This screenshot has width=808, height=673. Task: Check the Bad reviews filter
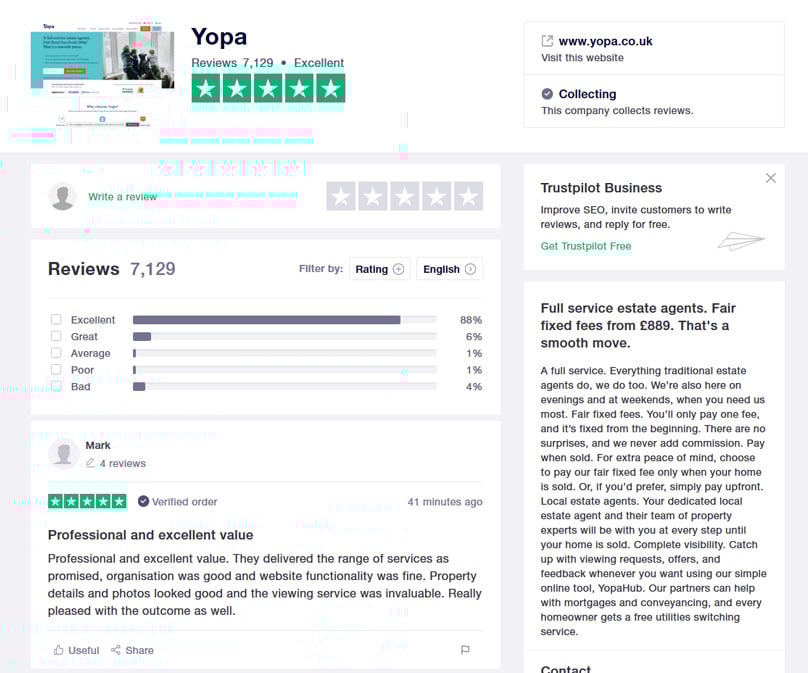click(54, 386)
